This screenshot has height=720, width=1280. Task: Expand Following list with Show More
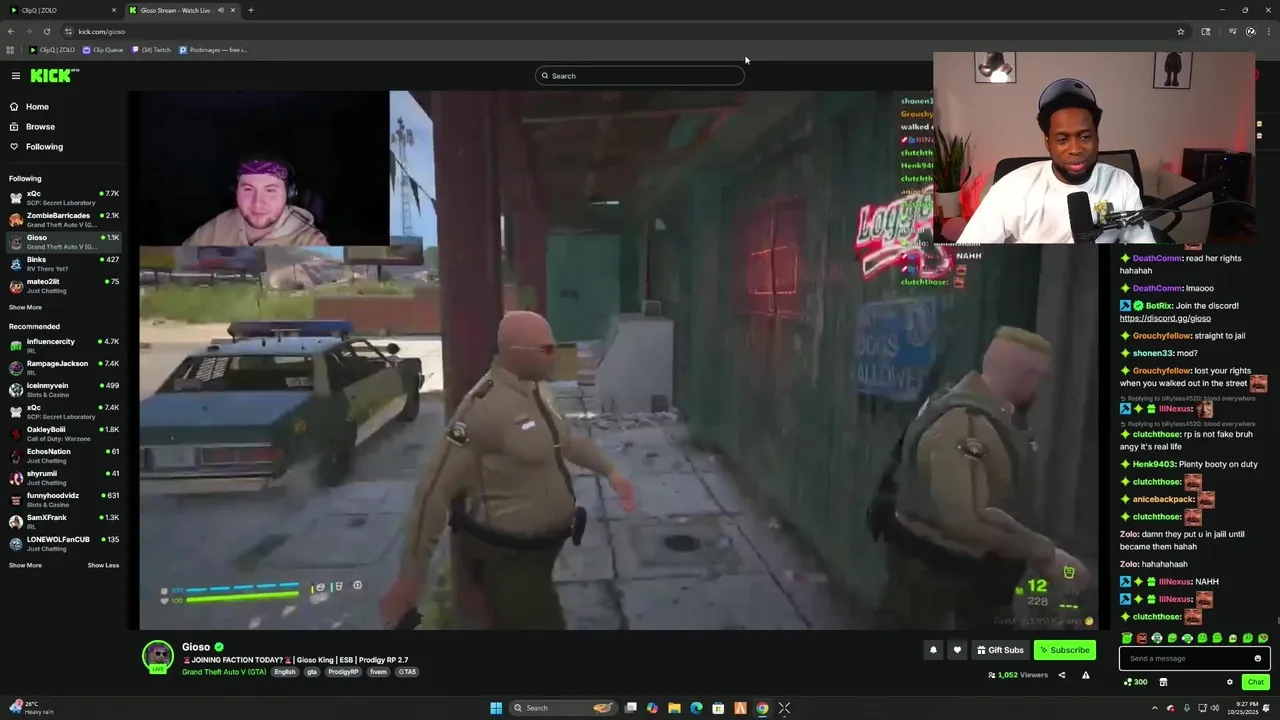click(x=25, y=308)
